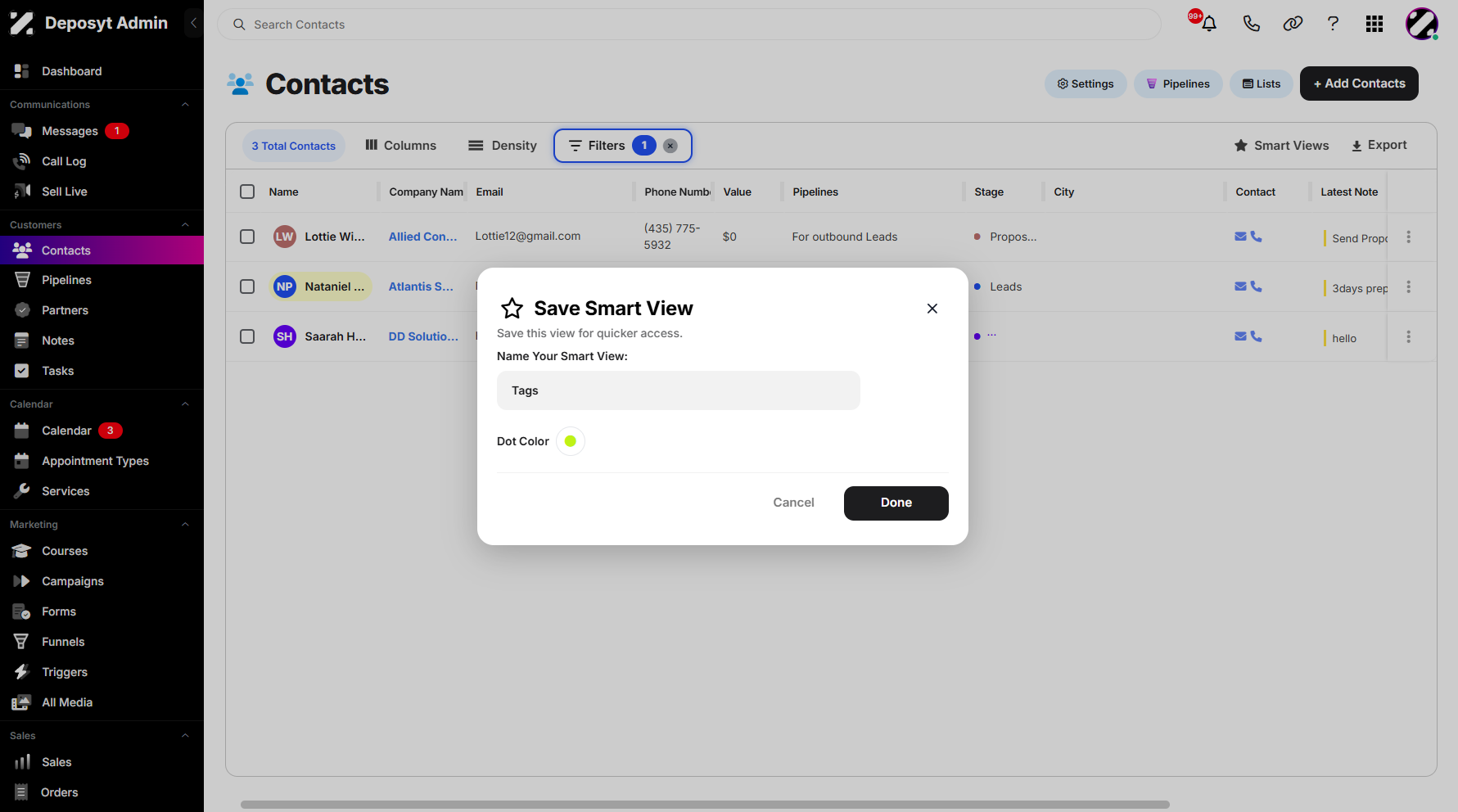This screenshot has width=1458, height=812.
Task: Open the row options menu for Saarah
Action: [1408, 336]
